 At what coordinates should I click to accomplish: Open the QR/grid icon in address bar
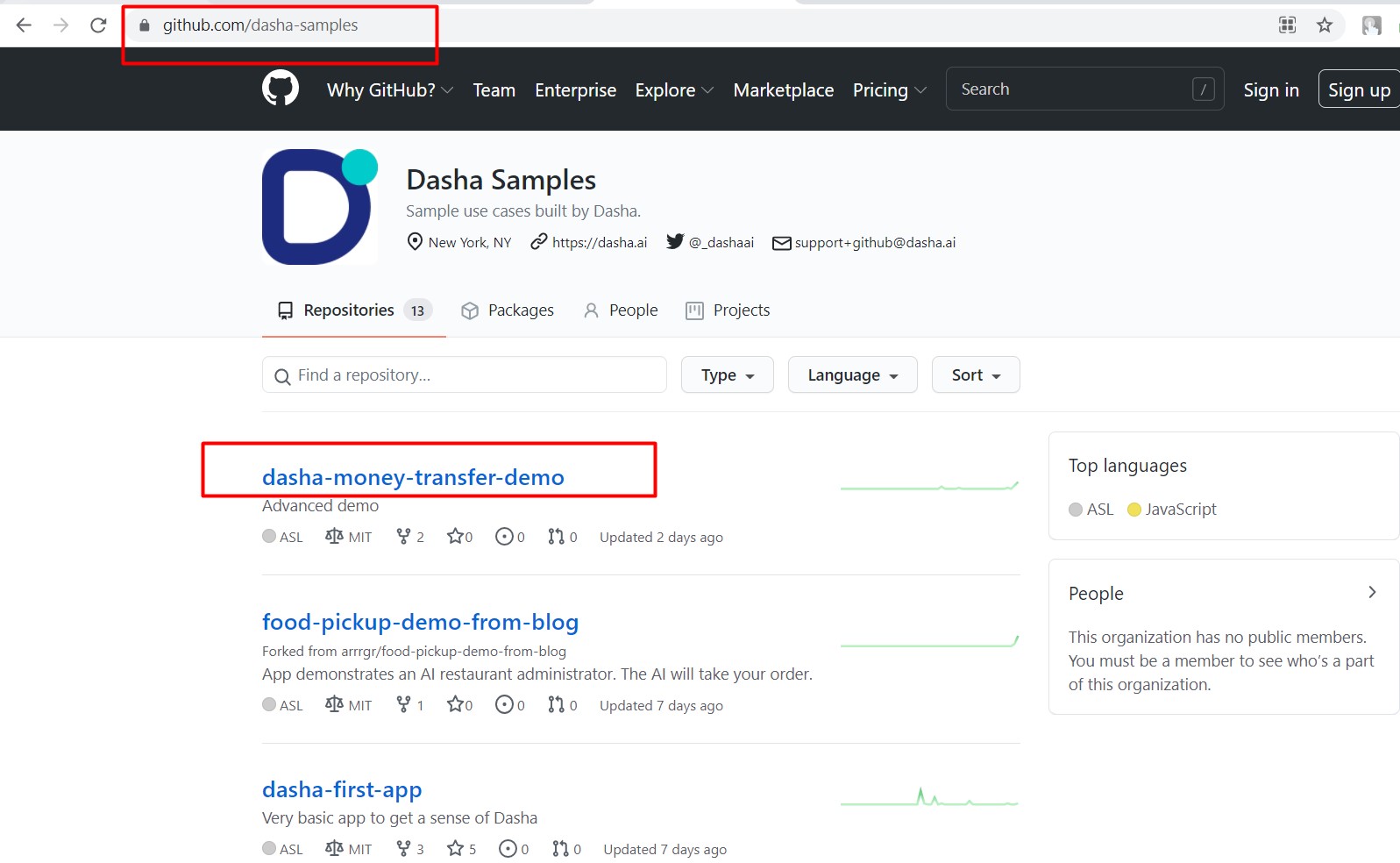(1287, 25)
